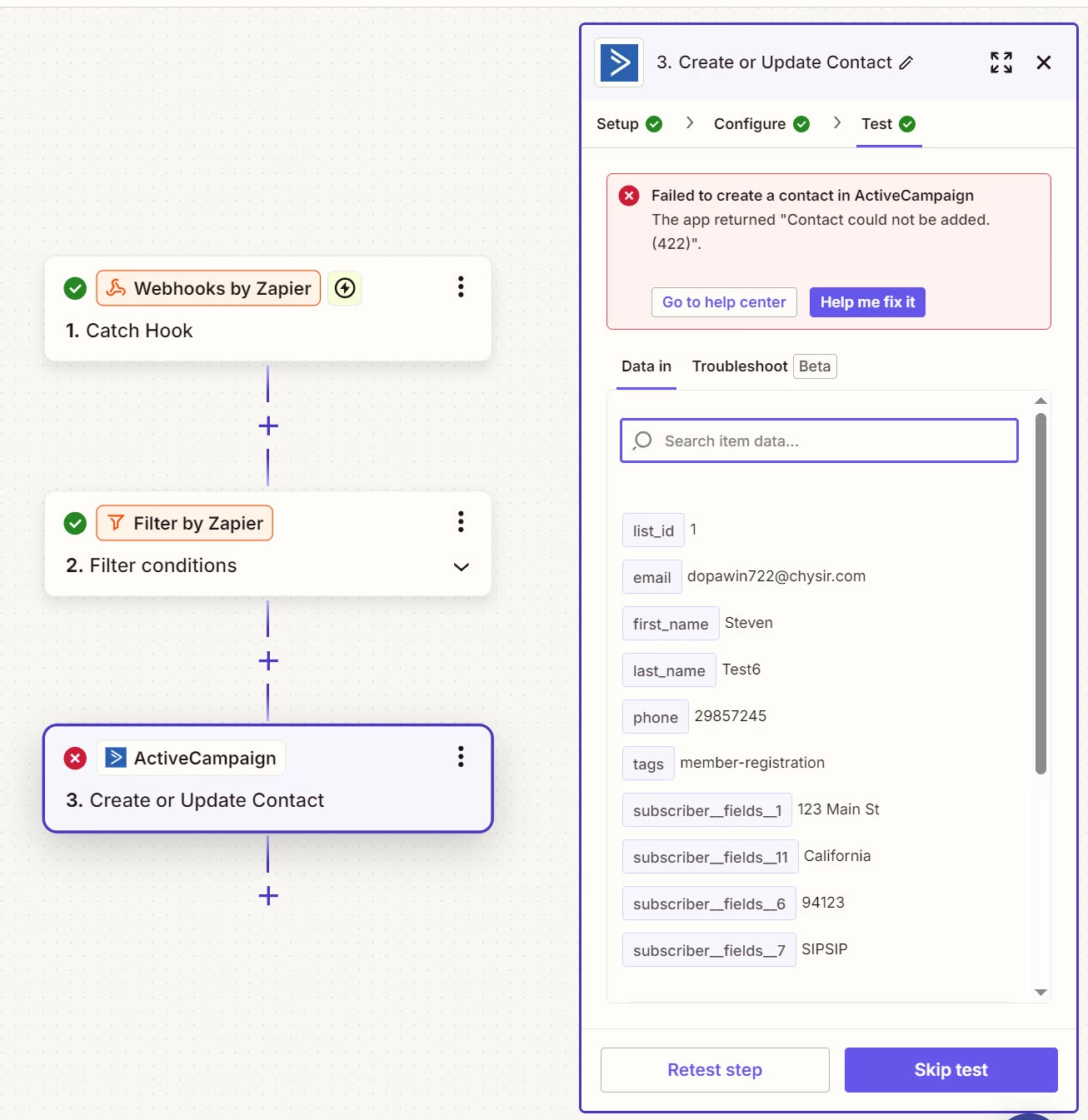Click the green check next to Test
The width and height of the screenshot is (1088, 1120).
pyautogui.click(x=907, y=124)
